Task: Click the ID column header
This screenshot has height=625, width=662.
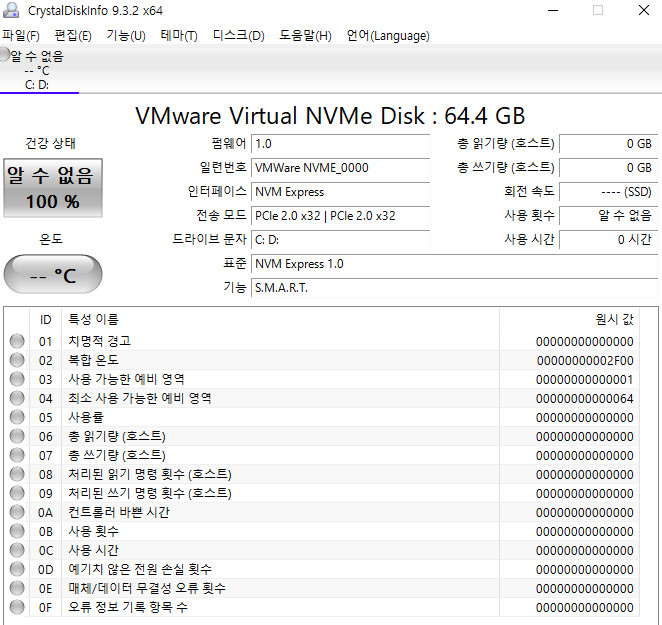Action: 46,320
